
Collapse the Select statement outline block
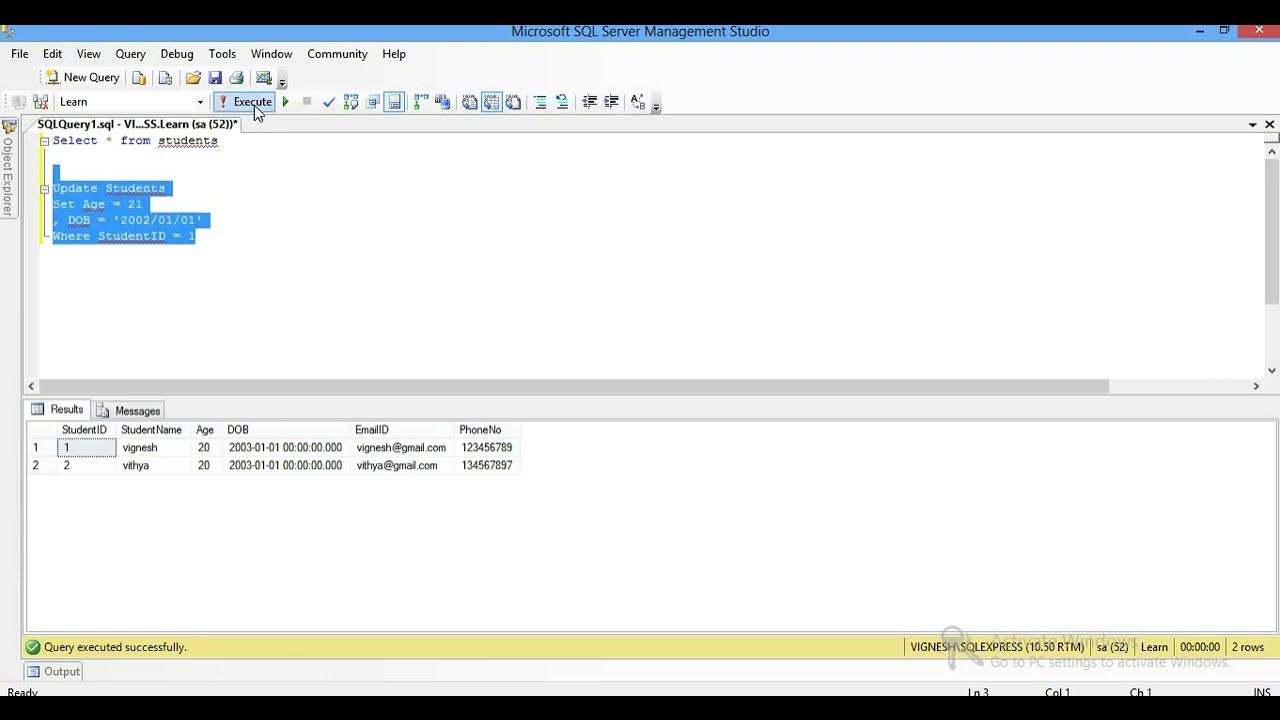point(44,141)
